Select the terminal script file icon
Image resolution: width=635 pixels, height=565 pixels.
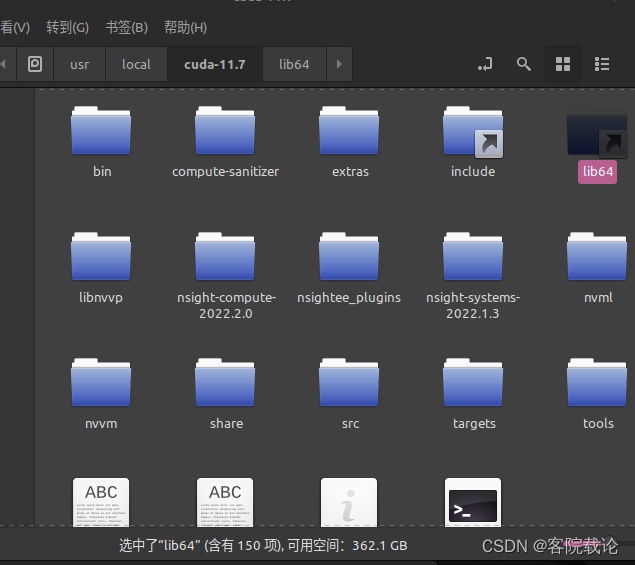(473, 502)
